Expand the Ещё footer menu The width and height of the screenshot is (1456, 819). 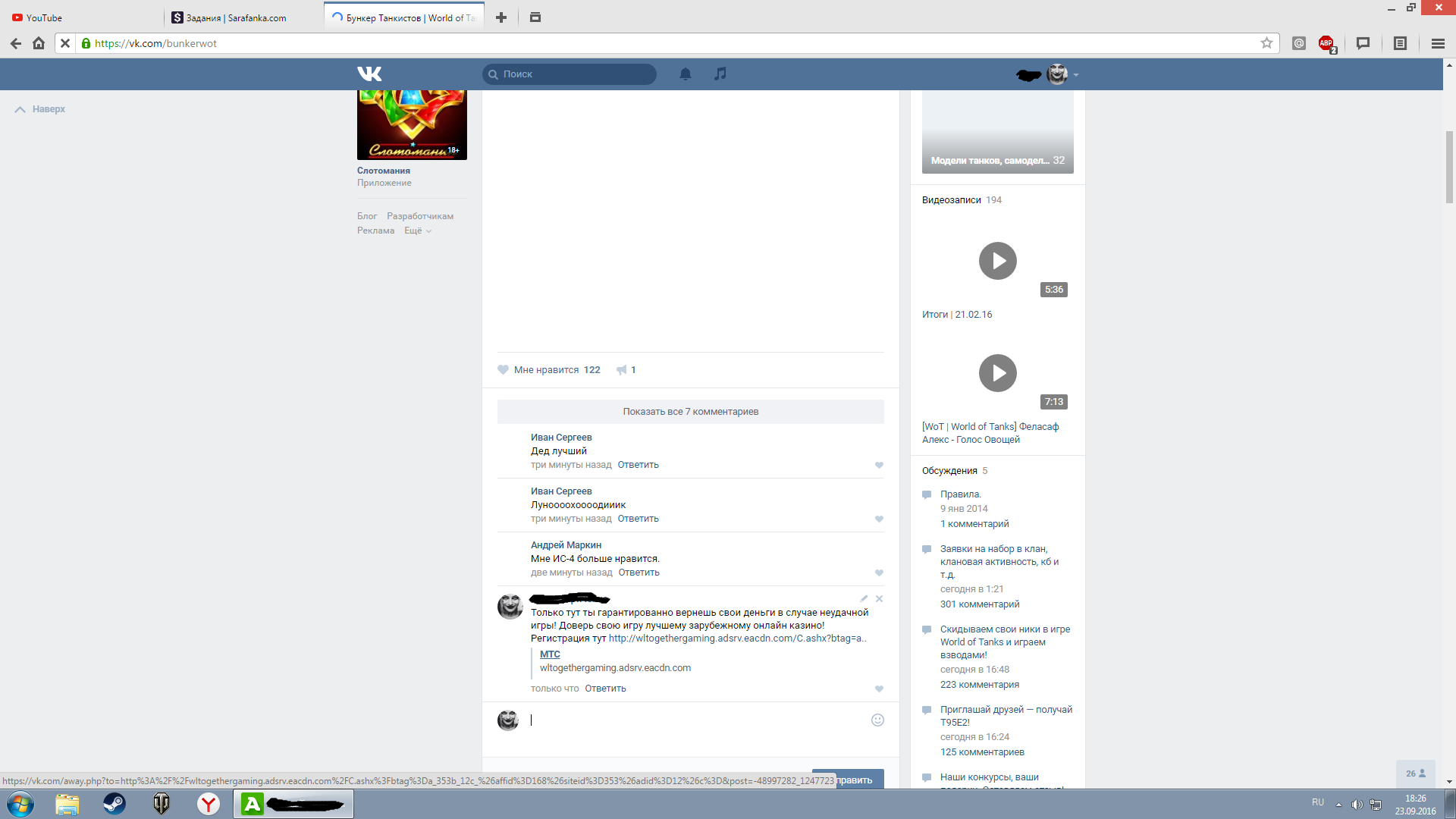point(417,231)
